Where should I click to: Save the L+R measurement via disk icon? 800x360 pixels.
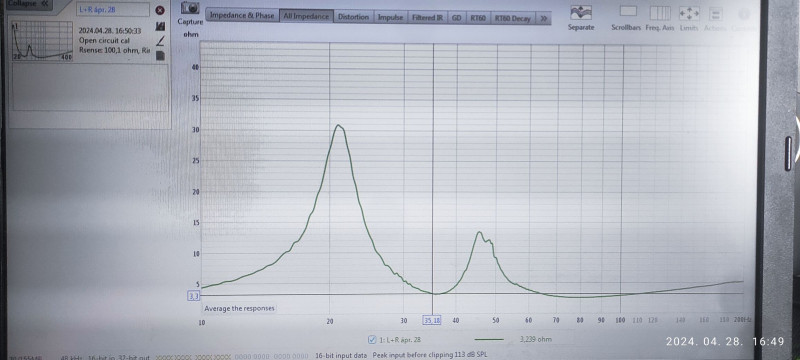[160, 26]
